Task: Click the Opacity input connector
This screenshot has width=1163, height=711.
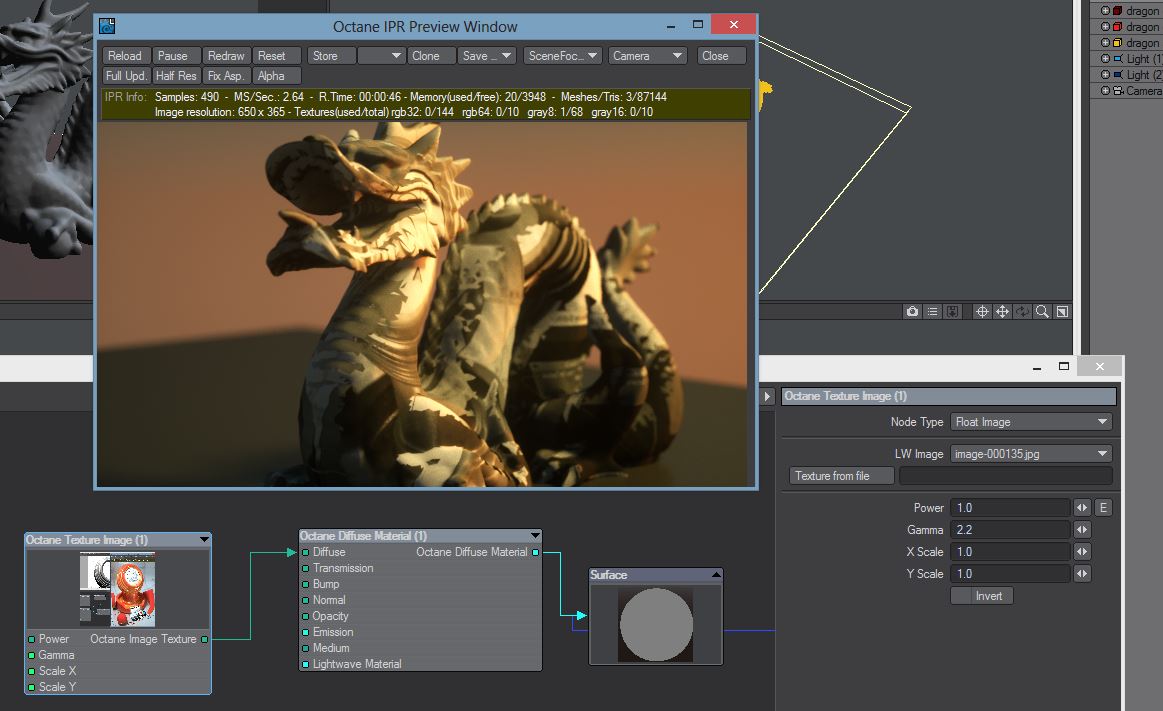Action: (306, 616)
